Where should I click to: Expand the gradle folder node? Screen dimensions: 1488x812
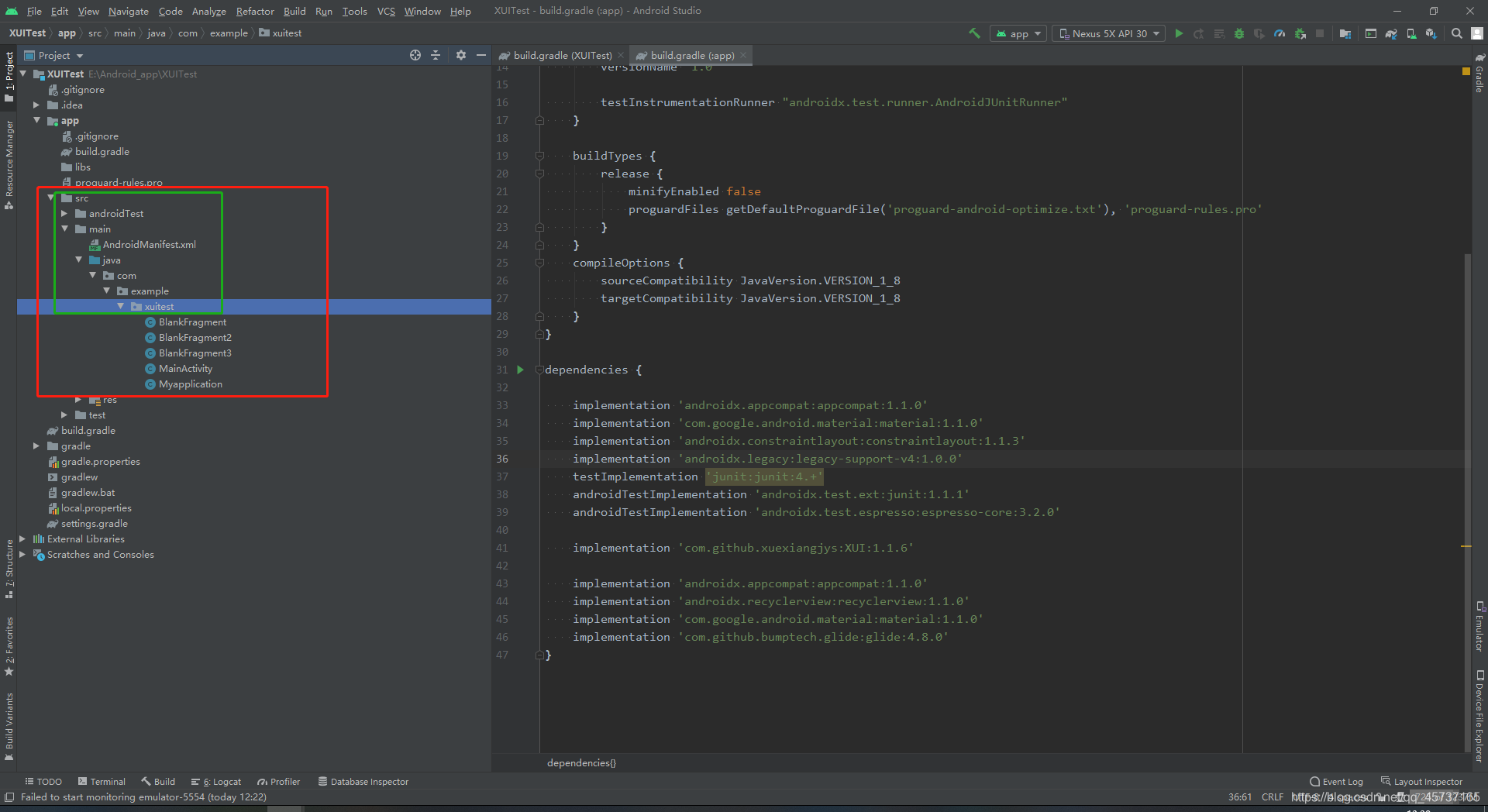point(36,446)
